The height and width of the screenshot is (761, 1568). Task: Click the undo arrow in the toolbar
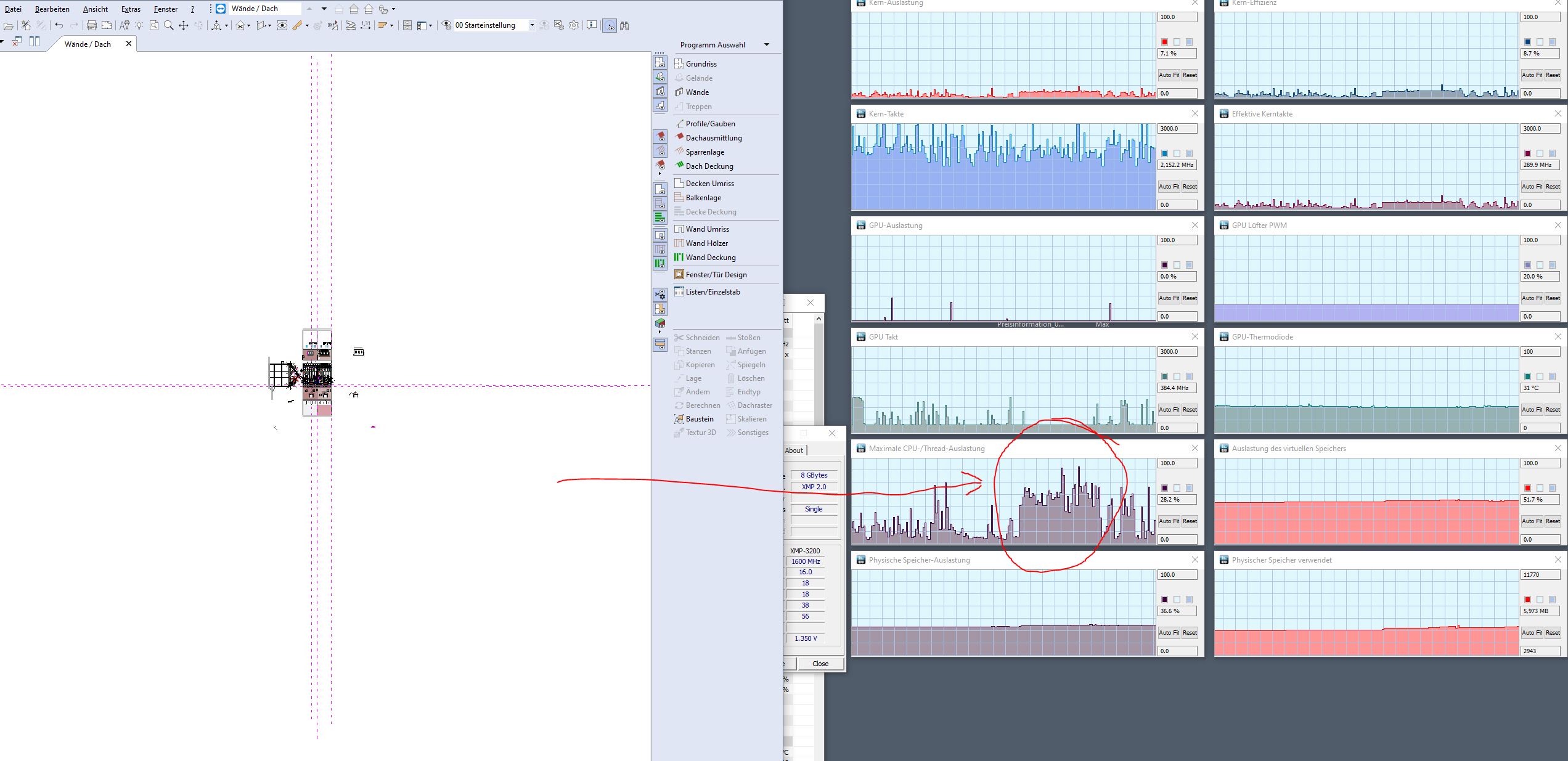tap(59, 25)
